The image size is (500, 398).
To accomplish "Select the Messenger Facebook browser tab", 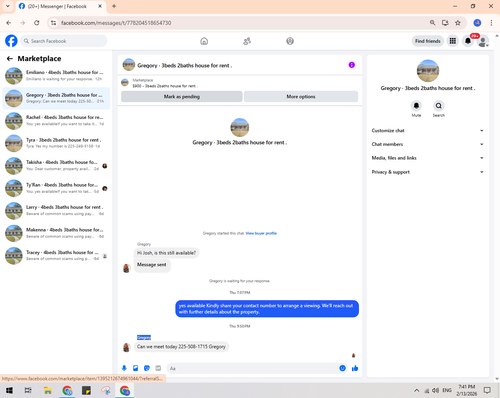I will [60, 6].
